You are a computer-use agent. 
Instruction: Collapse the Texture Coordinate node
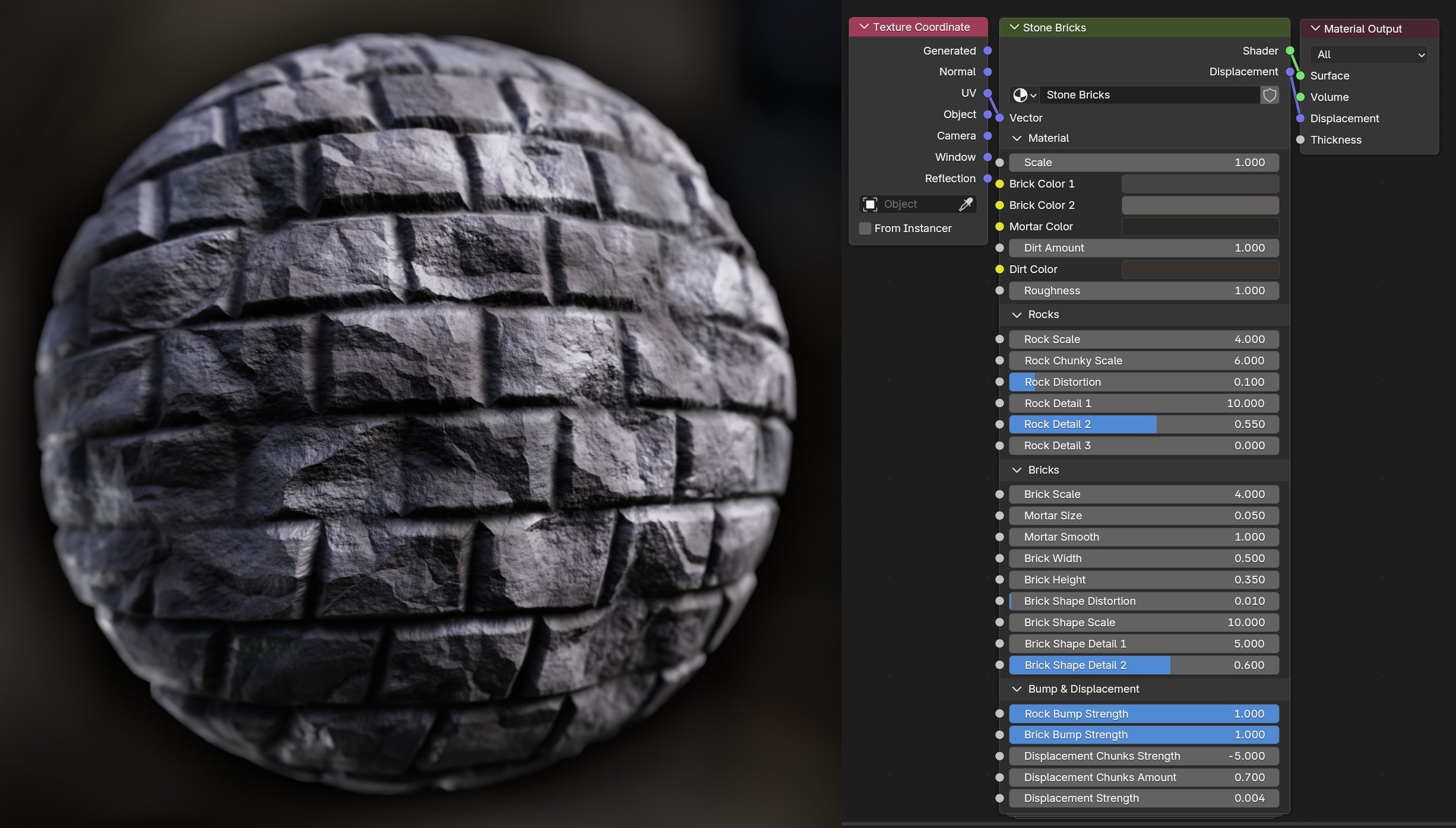[x=864, y=27]
